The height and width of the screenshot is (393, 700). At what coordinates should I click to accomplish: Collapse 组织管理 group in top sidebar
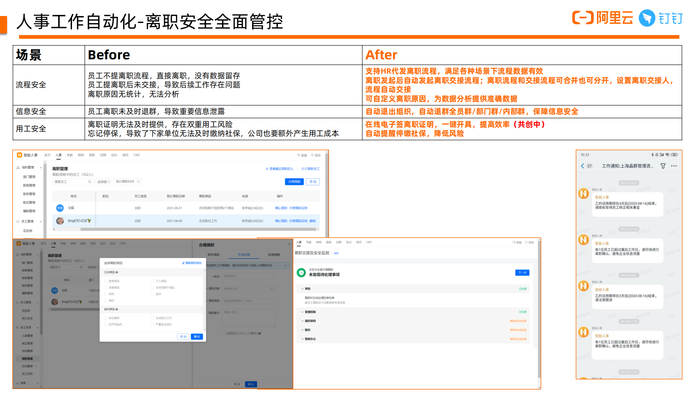41,167
